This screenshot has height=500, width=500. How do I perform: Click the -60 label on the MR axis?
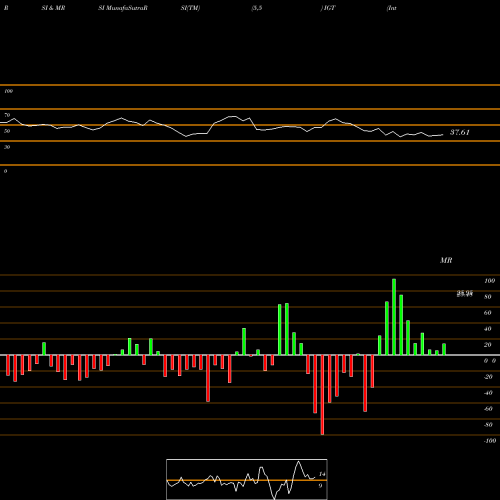(x=488, y=409)
